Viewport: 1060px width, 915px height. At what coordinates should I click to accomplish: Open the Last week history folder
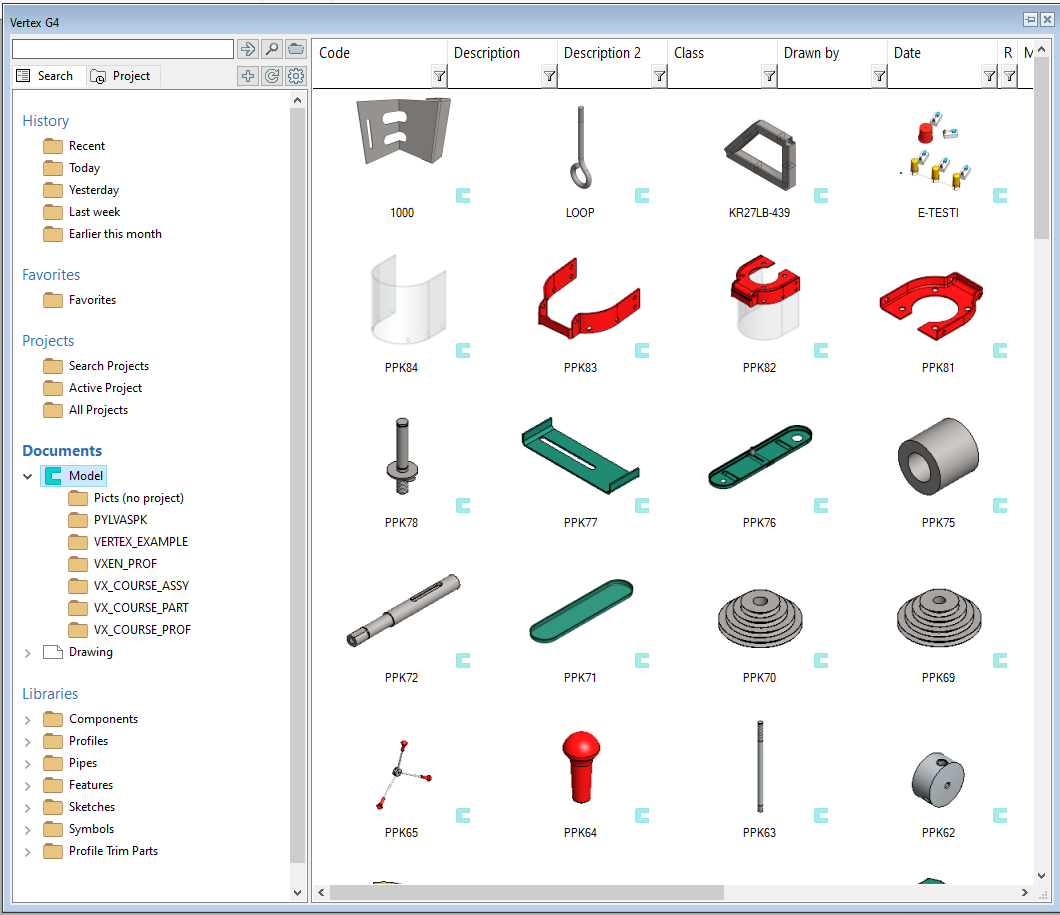tap(94, 212)
